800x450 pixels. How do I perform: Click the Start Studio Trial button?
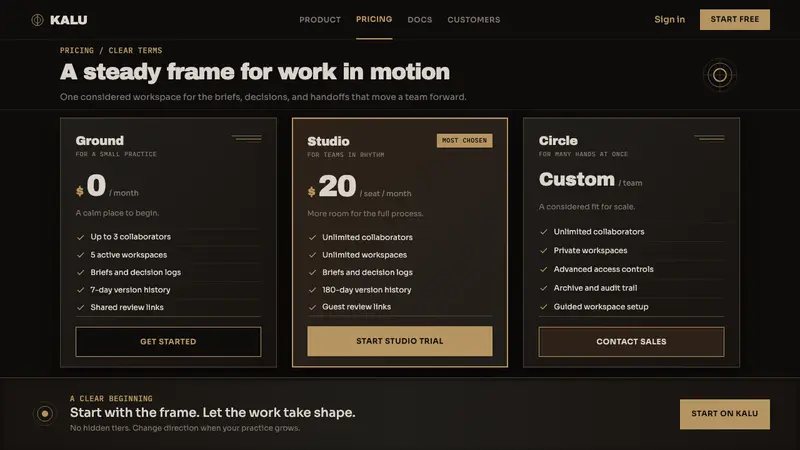400,341
